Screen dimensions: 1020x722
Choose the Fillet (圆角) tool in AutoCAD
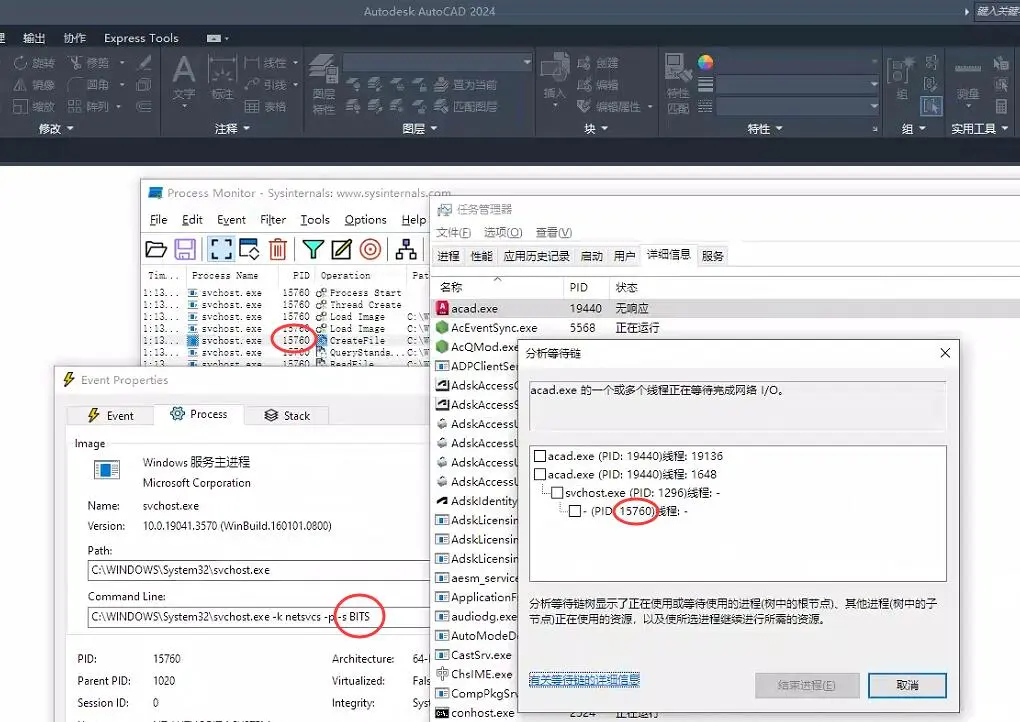click(89, 85)
